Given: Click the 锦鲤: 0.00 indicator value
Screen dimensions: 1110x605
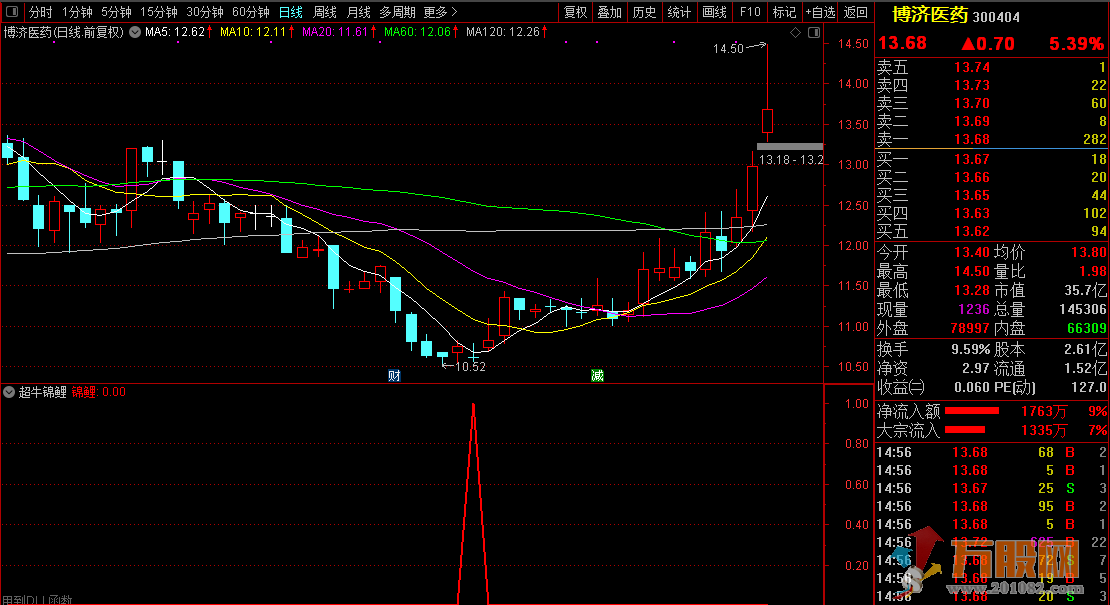Looking at the screenshot, I should 99,392.
